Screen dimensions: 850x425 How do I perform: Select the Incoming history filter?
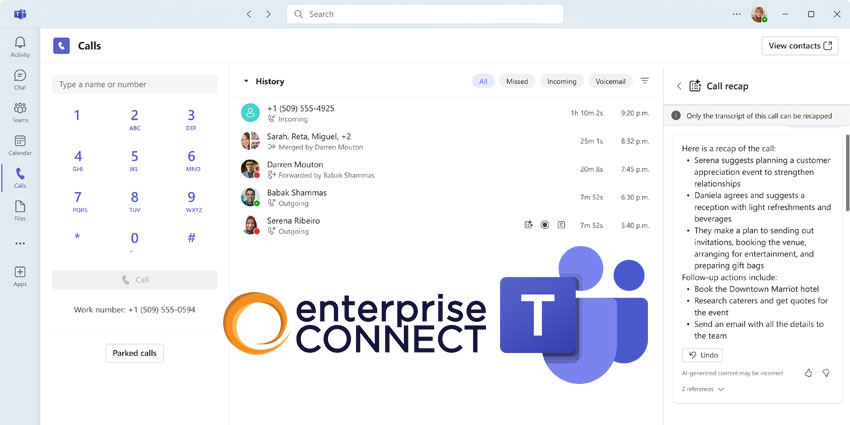pos(562,81)
